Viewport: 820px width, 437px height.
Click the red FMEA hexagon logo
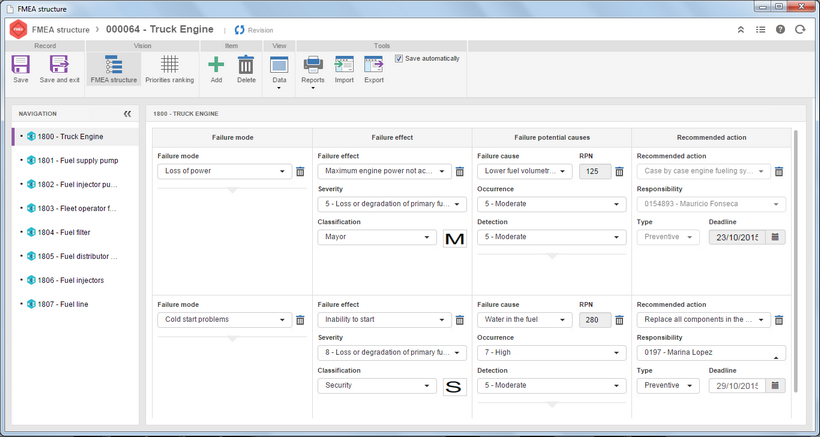[x=18, y=30]
